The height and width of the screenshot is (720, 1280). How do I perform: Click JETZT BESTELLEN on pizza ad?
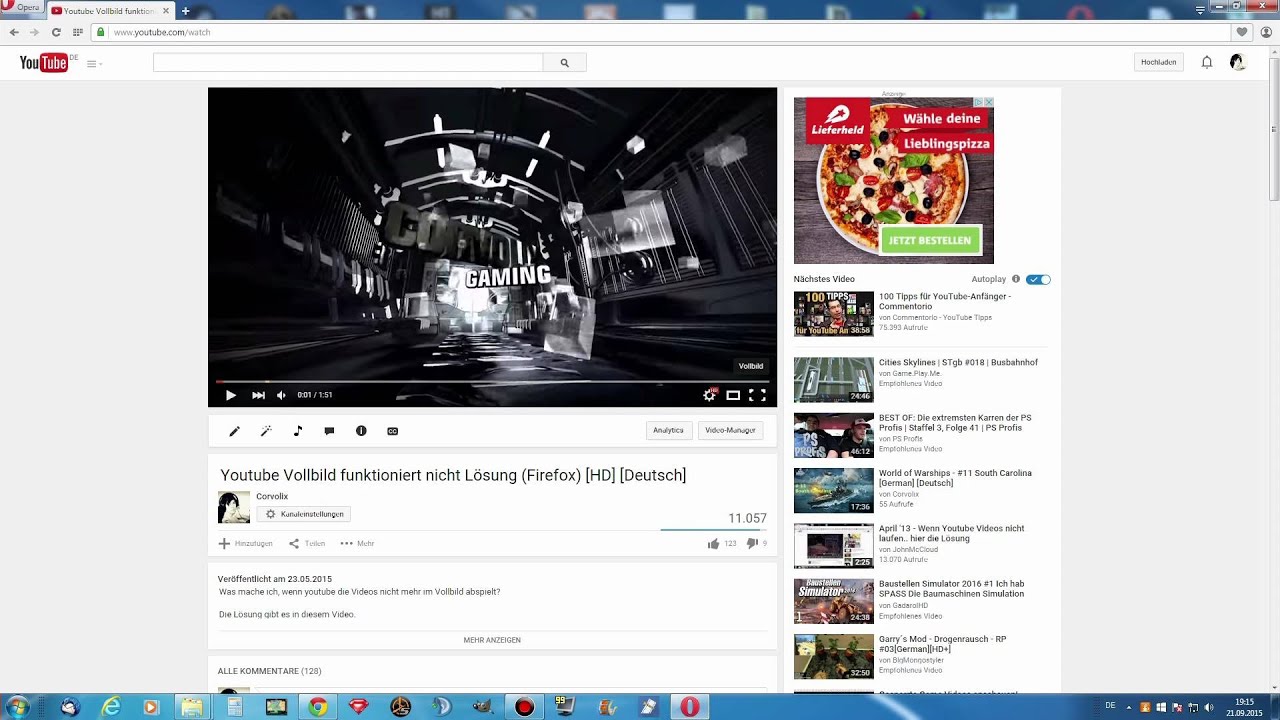[x=930, y=240]
